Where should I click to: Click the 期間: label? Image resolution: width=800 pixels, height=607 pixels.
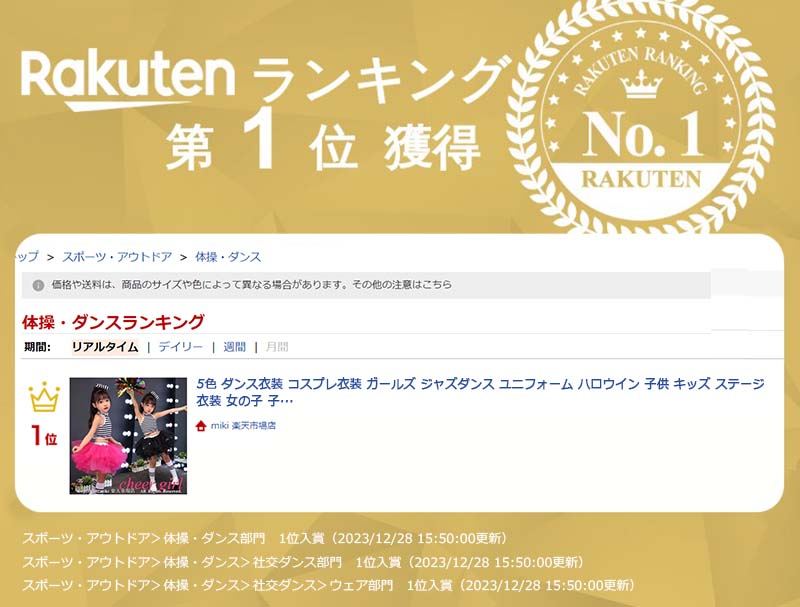pyautogui.click(x=37, y=347)
